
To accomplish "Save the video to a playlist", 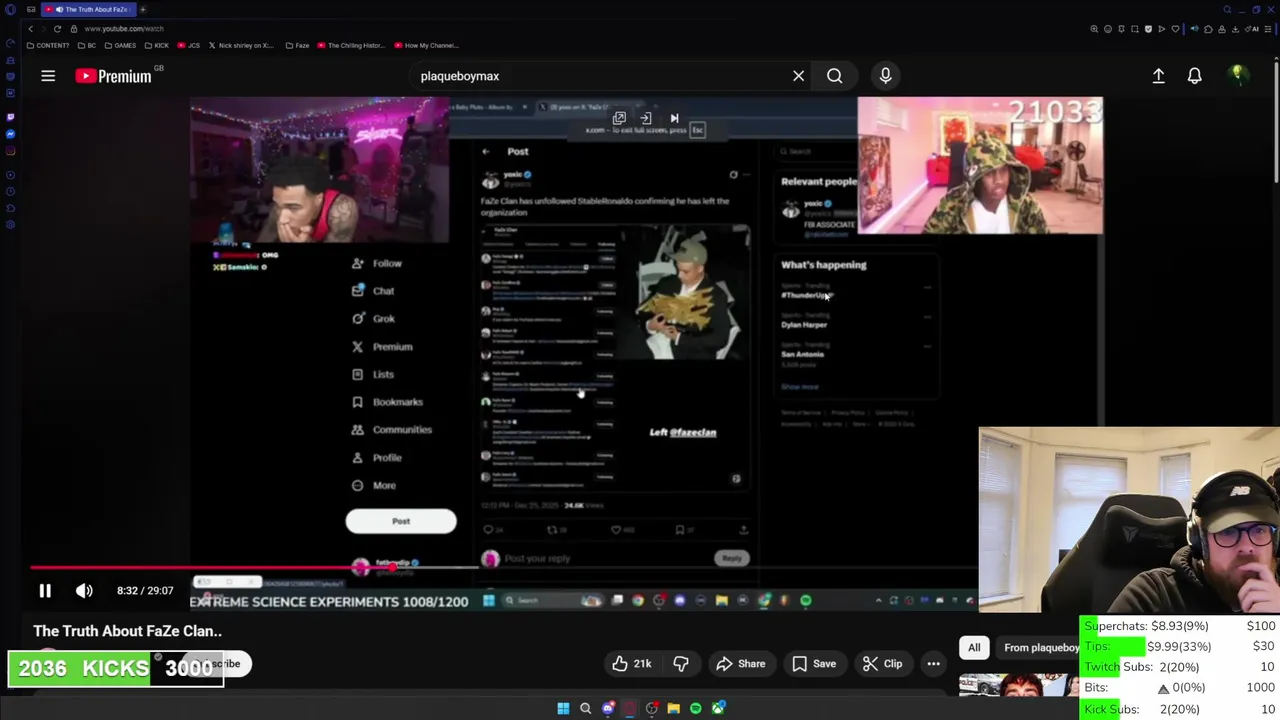I will click(x=814, y=664).
